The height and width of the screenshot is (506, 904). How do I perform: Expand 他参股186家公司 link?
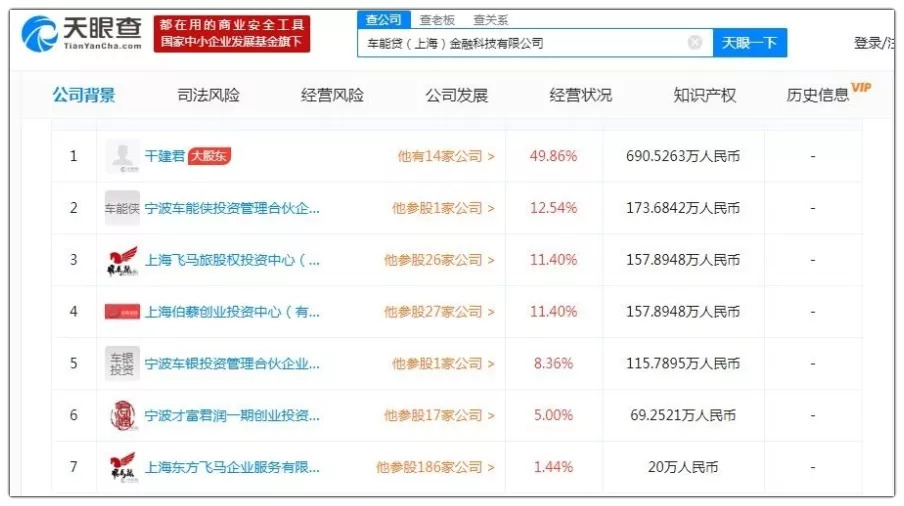coord(435,467)
